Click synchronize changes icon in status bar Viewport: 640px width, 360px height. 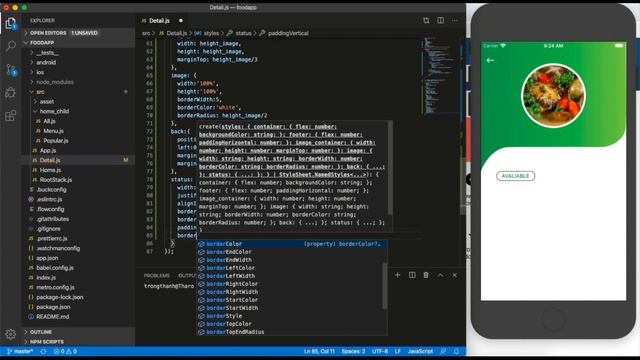coord(43,351)
